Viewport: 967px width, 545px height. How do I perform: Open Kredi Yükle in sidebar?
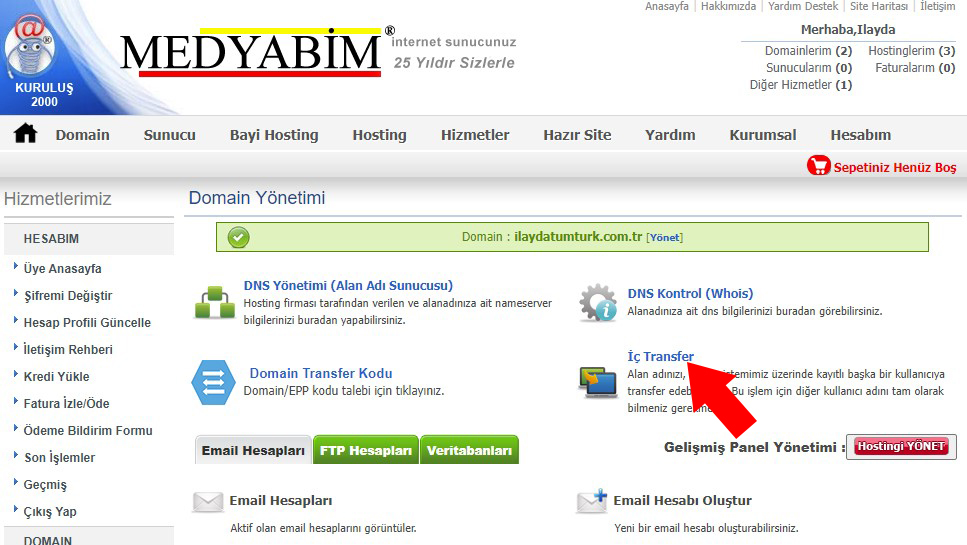tap(56, 377)
